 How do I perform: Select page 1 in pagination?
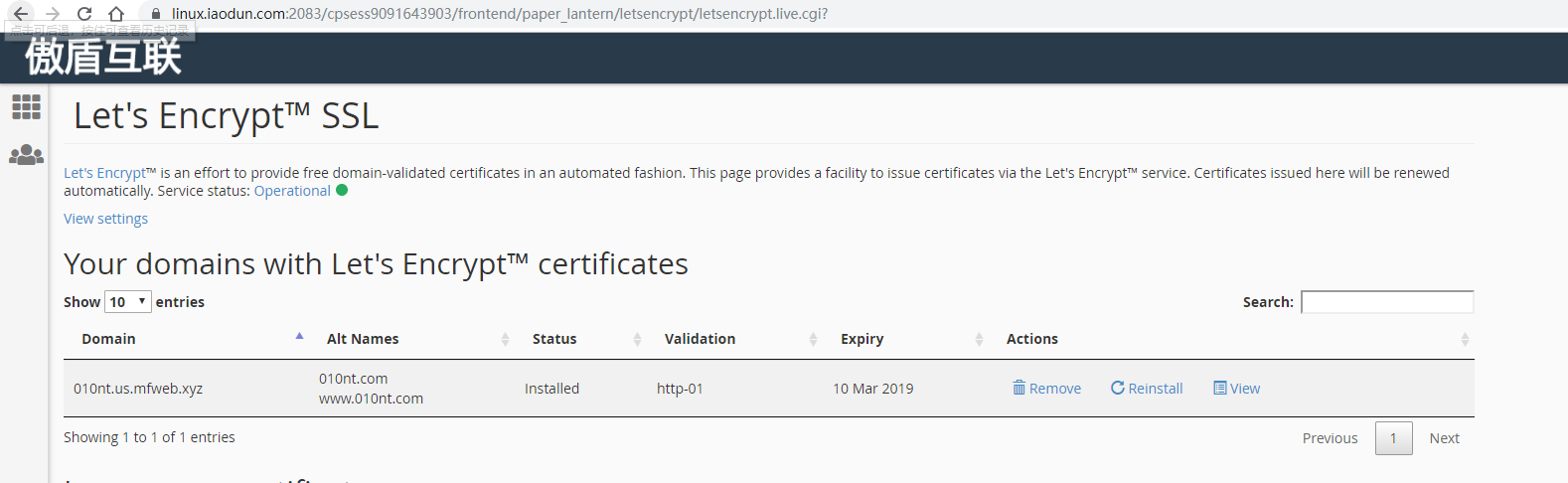[x=1393, y=438]
